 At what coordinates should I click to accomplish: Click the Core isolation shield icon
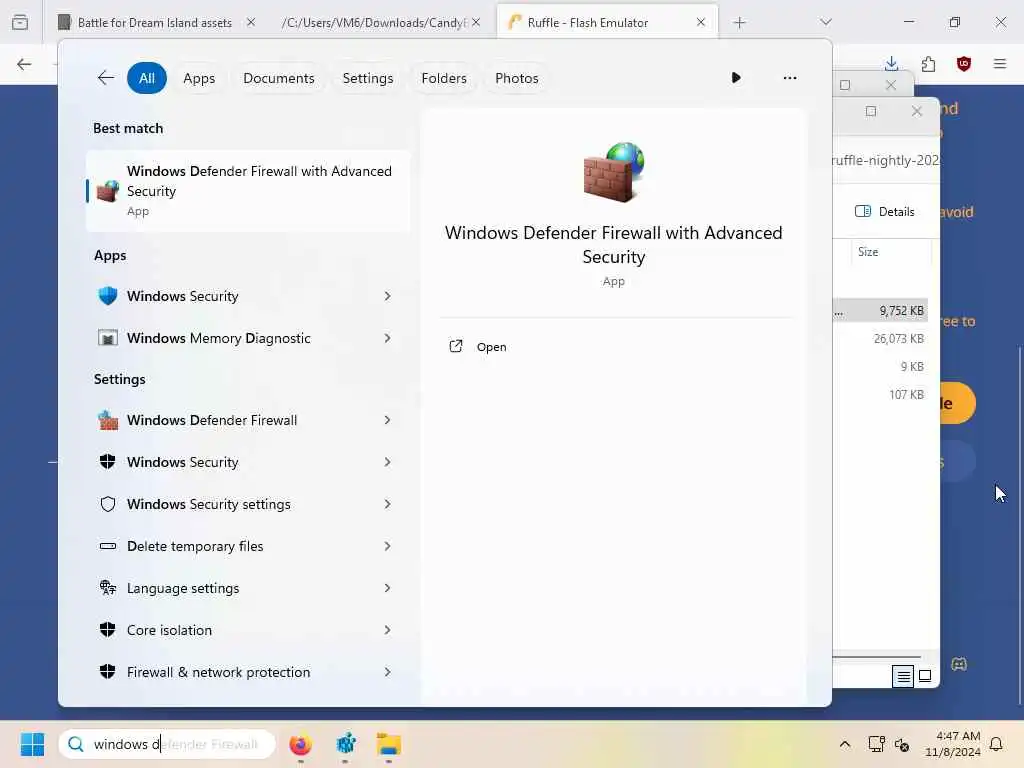(x=108, y=630)
